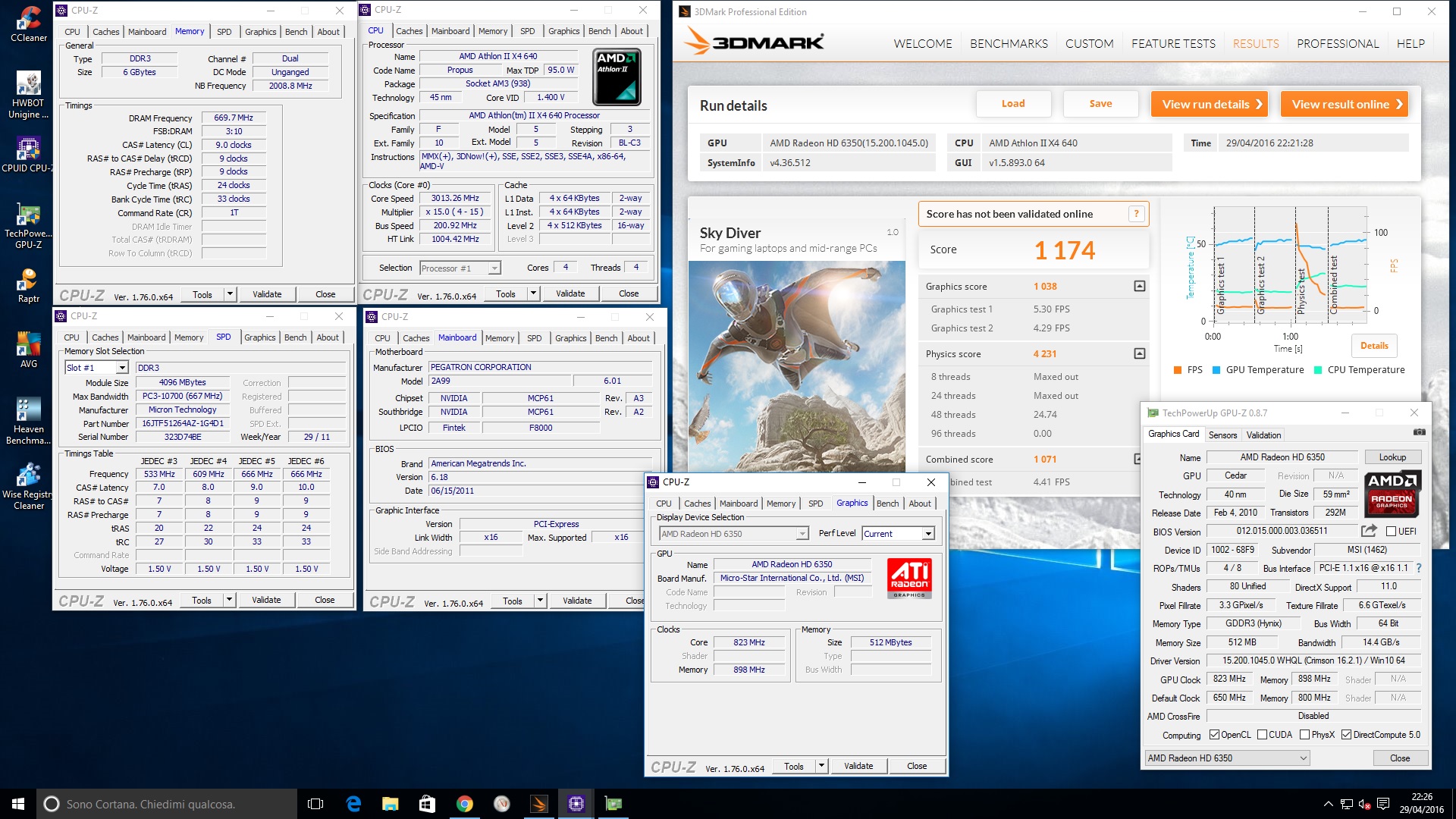
Task: Open FEATURE TESTS tab in 3DMark
Action: [1173, 43]
